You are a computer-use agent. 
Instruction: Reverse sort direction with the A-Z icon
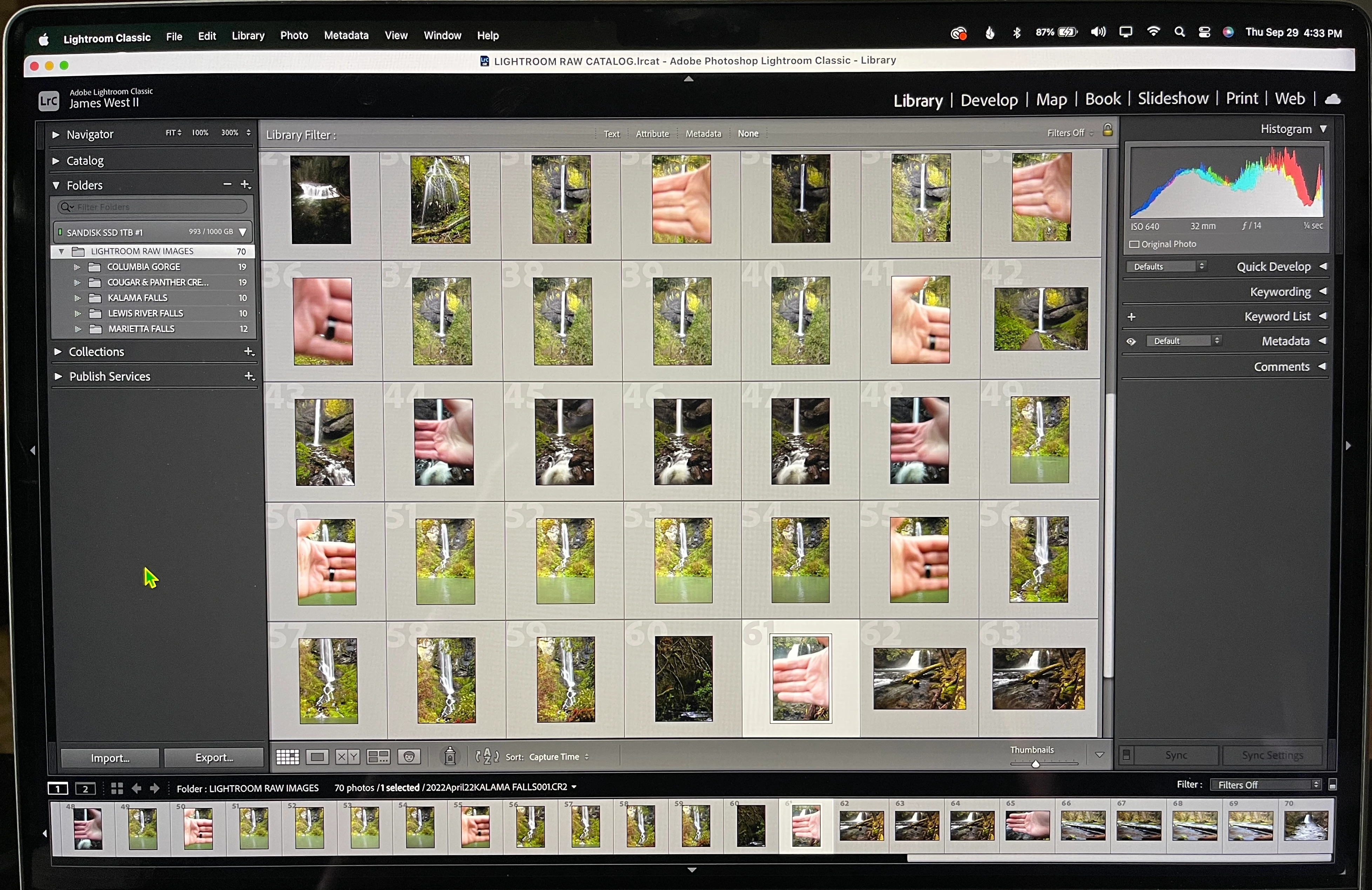[x=487, y=756]
